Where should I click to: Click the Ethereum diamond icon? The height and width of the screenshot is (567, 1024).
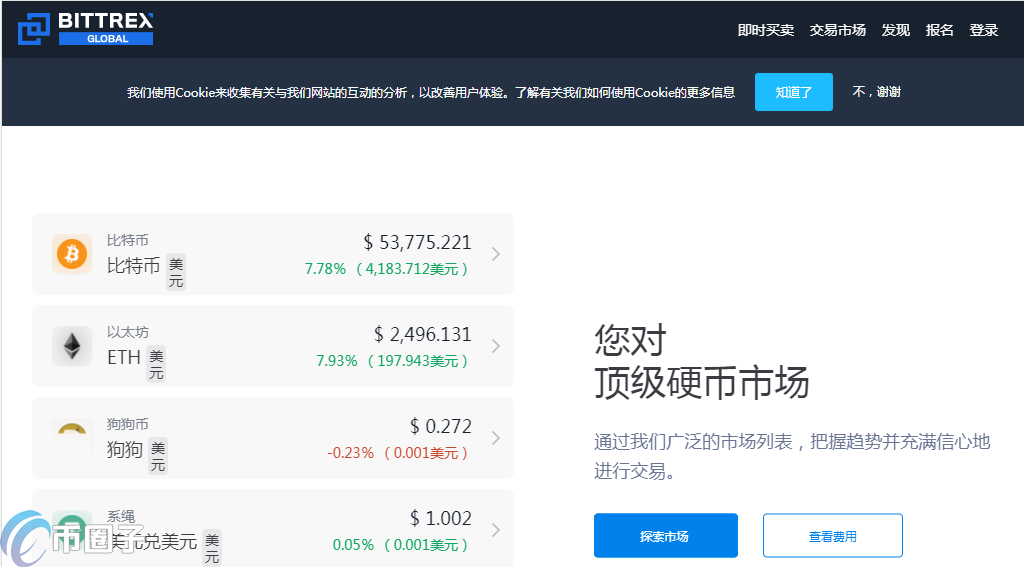coord(72,346)
